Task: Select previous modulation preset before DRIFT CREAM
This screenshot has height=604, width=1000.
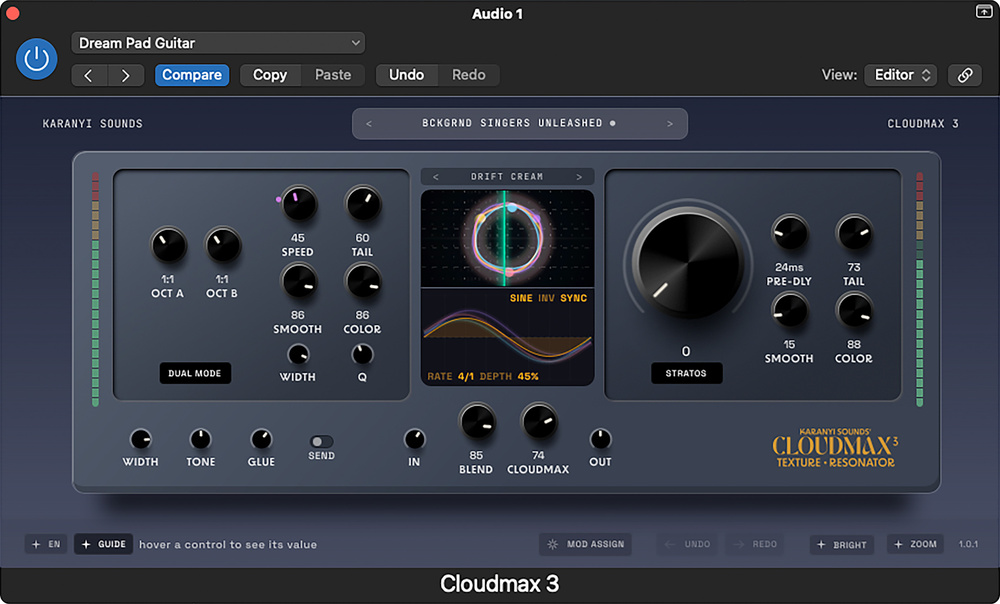Action: coord(436,177)
